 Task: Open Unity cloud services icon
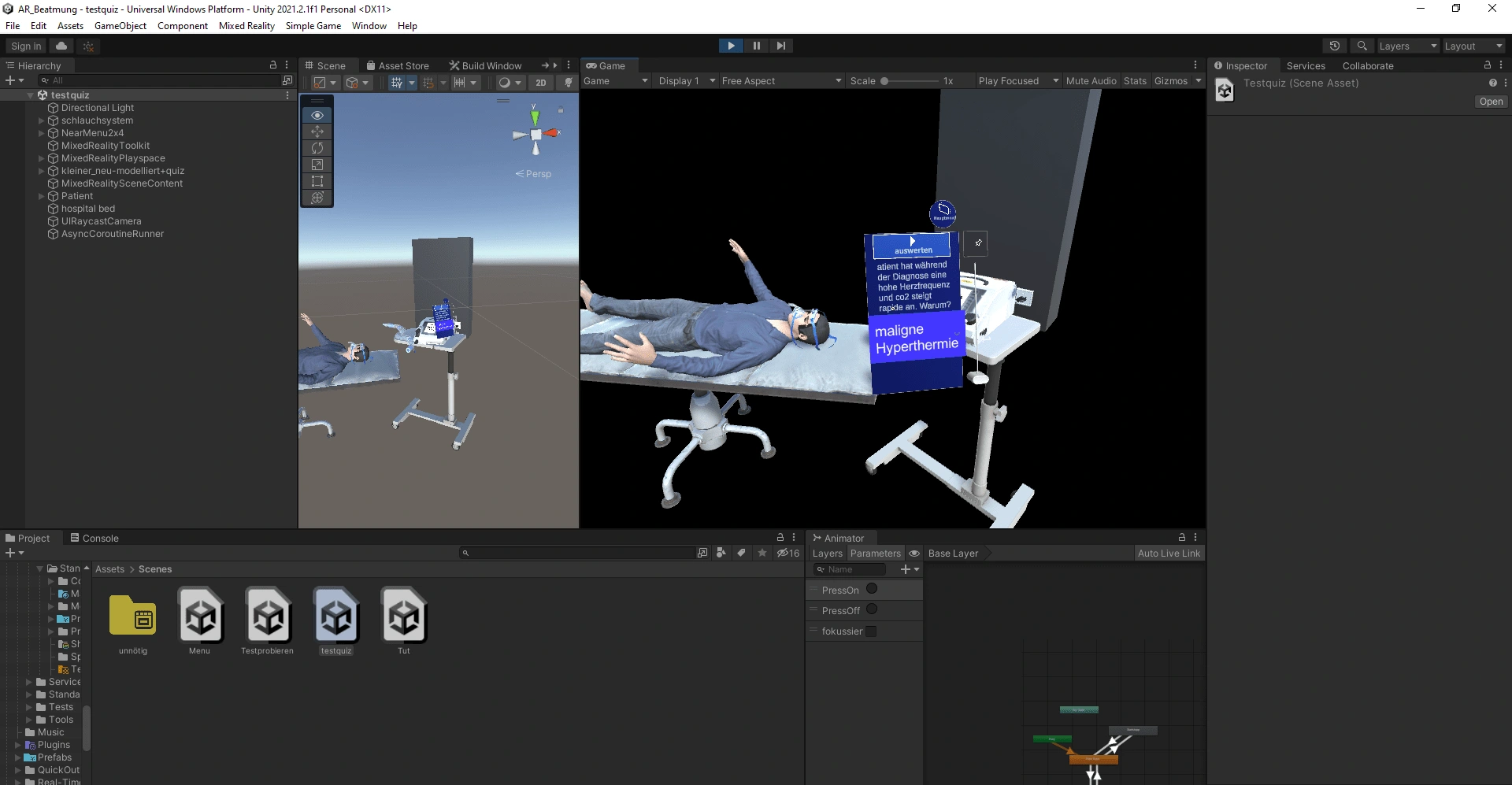pyautogui.click(x=61, y=46)
